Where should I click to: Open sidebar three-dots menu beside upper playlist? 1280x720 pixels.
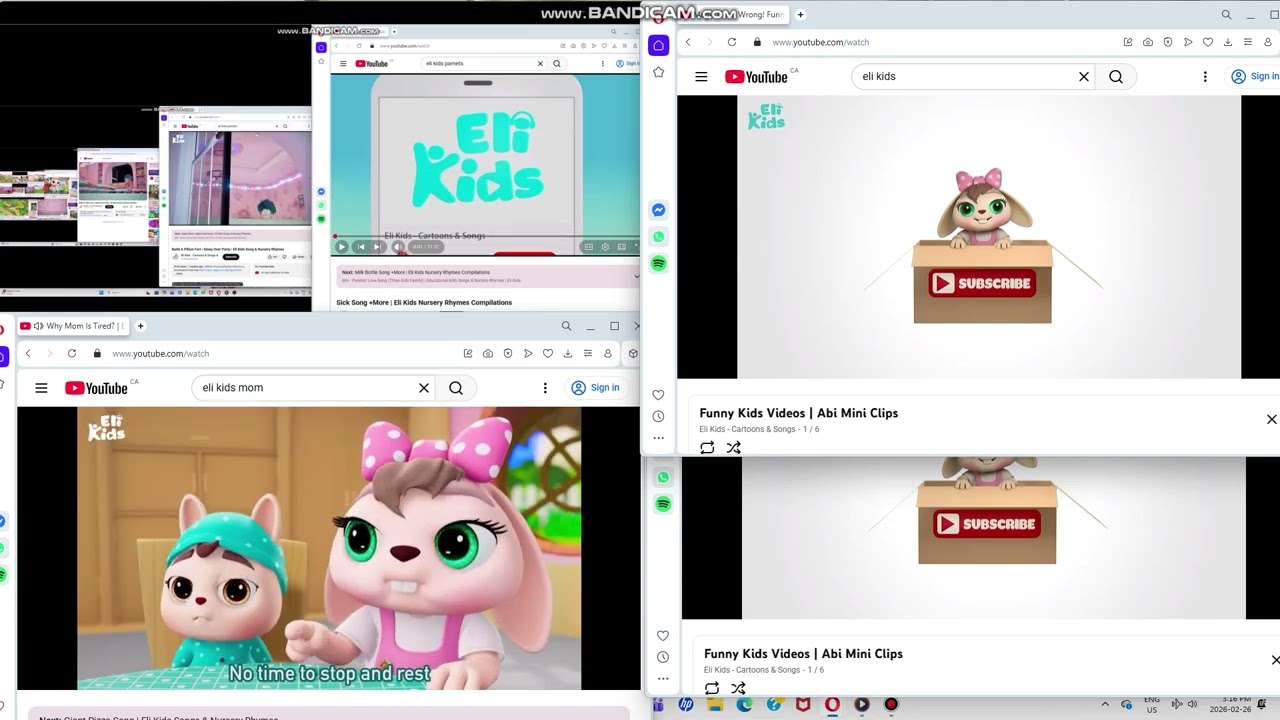[658, 438]
